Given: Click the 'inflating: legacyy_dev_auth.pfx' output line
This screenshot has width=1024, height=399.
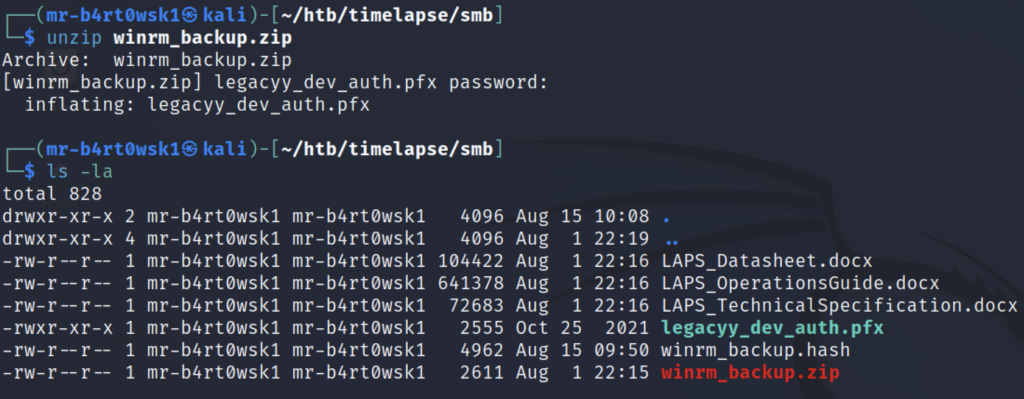Looking at the screenshot, I should (197, 105).
